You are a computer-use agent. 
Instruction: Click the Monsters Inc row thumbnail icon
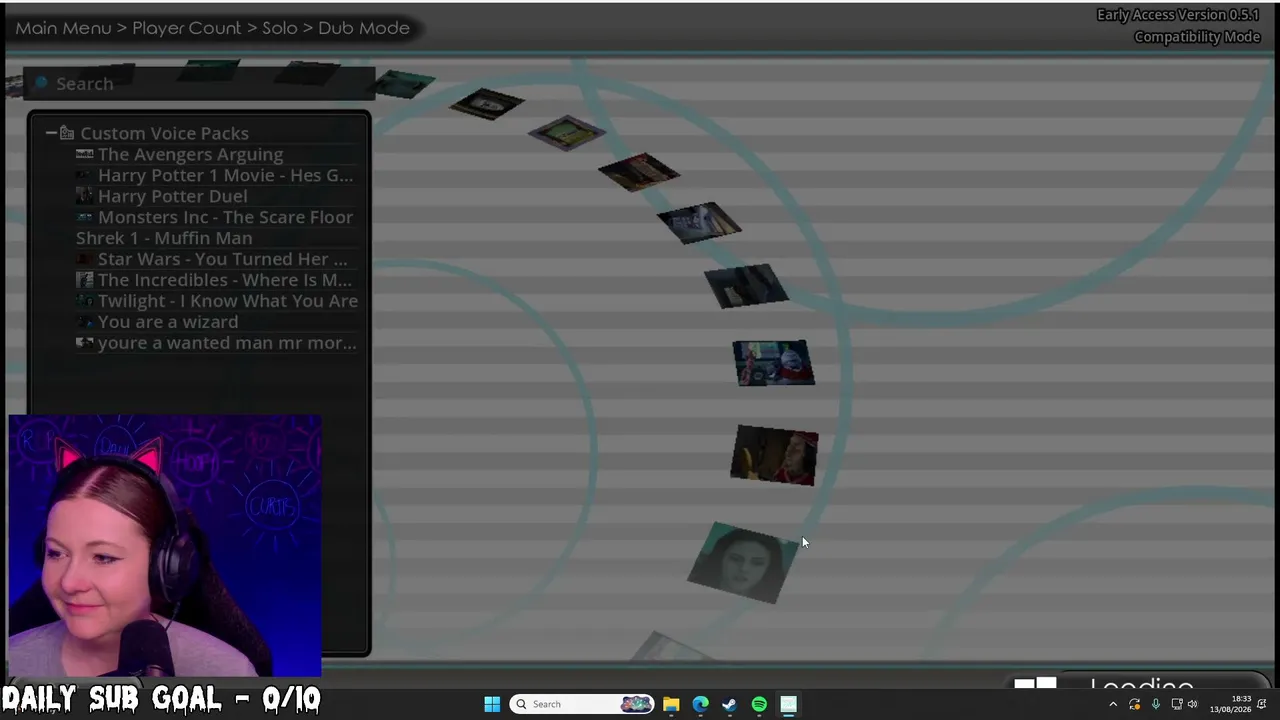click(85, 217)
